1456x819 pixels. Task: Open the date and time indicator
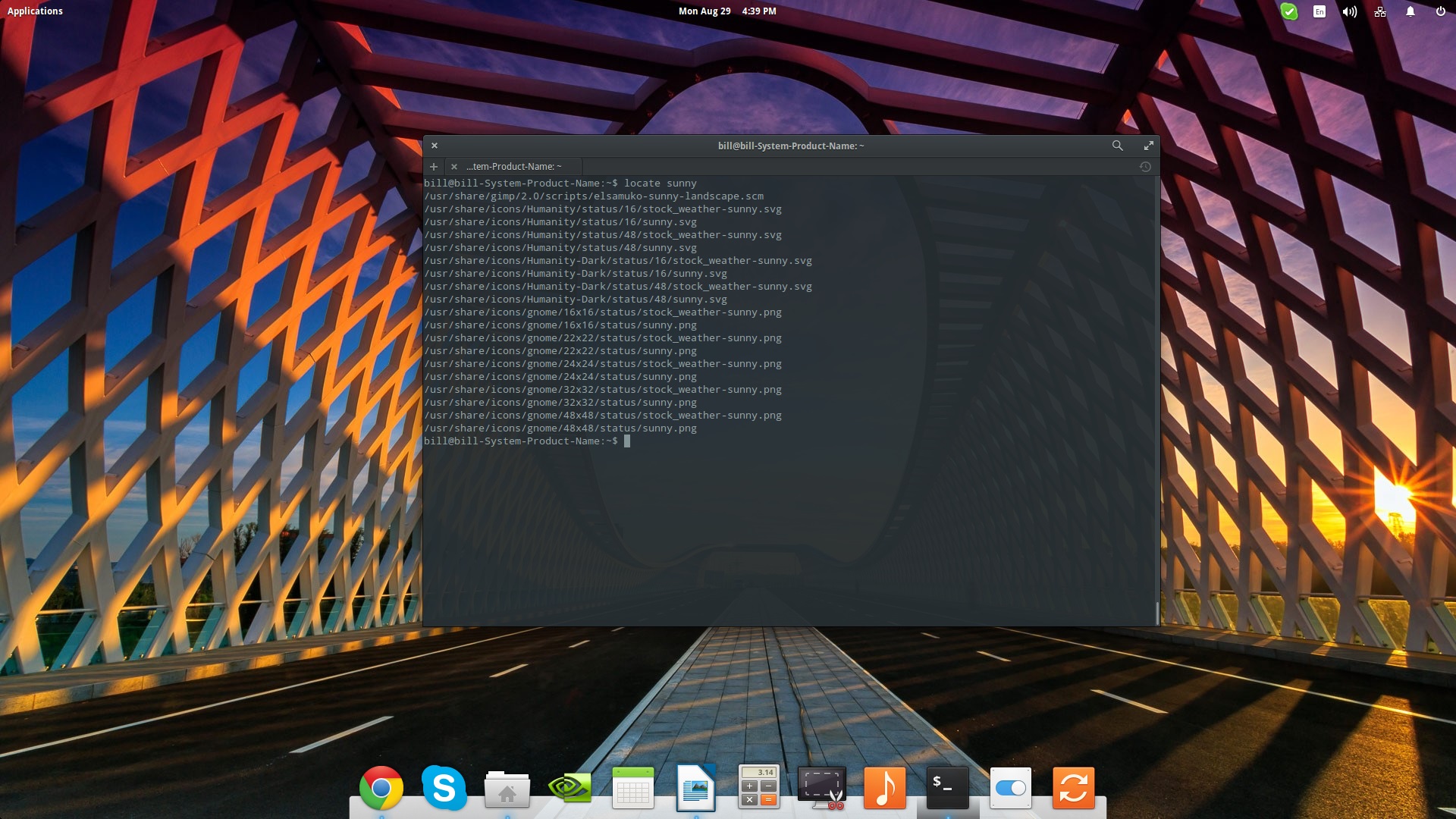727,11
